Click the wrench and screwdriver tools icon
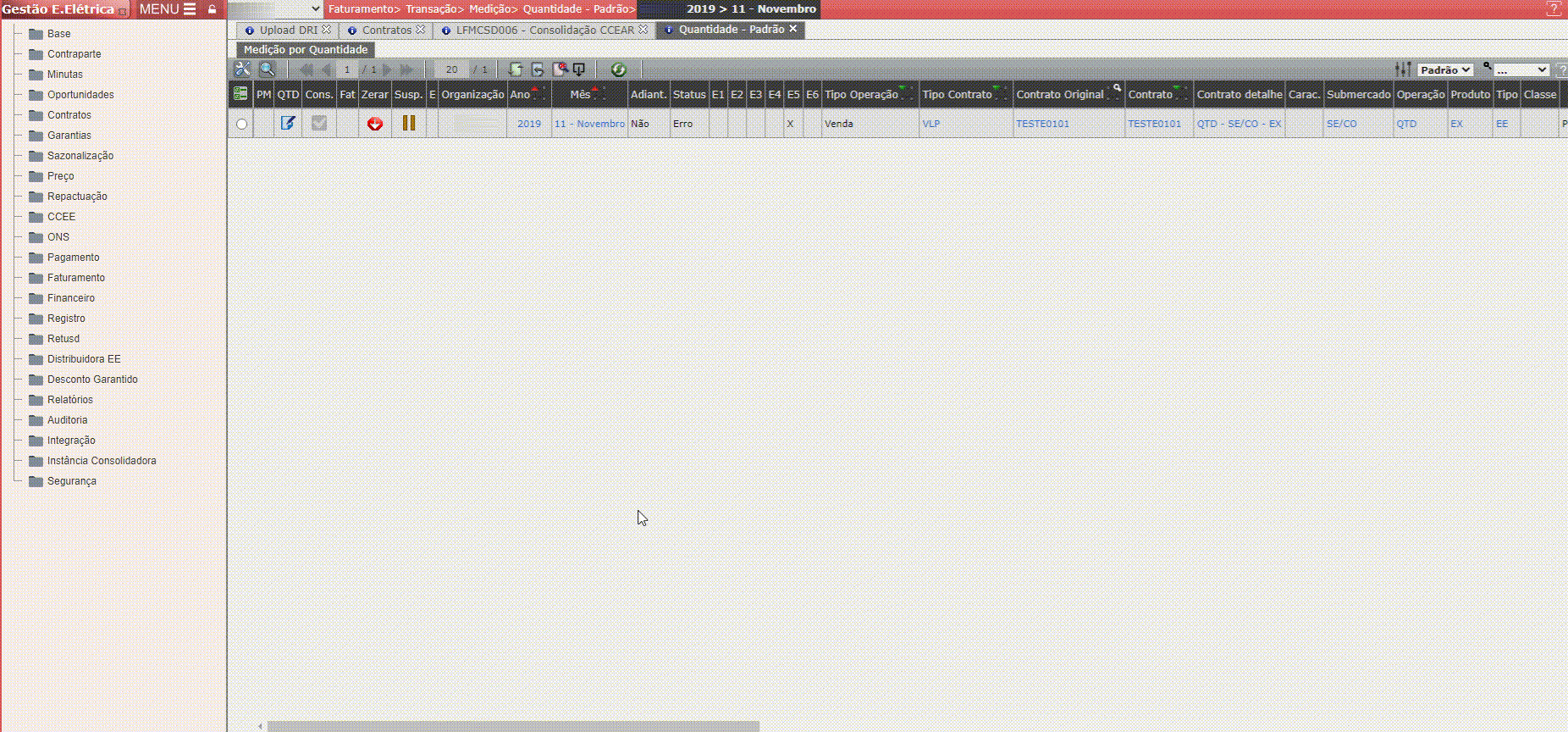1568x732 pixels. click(242, 69)
